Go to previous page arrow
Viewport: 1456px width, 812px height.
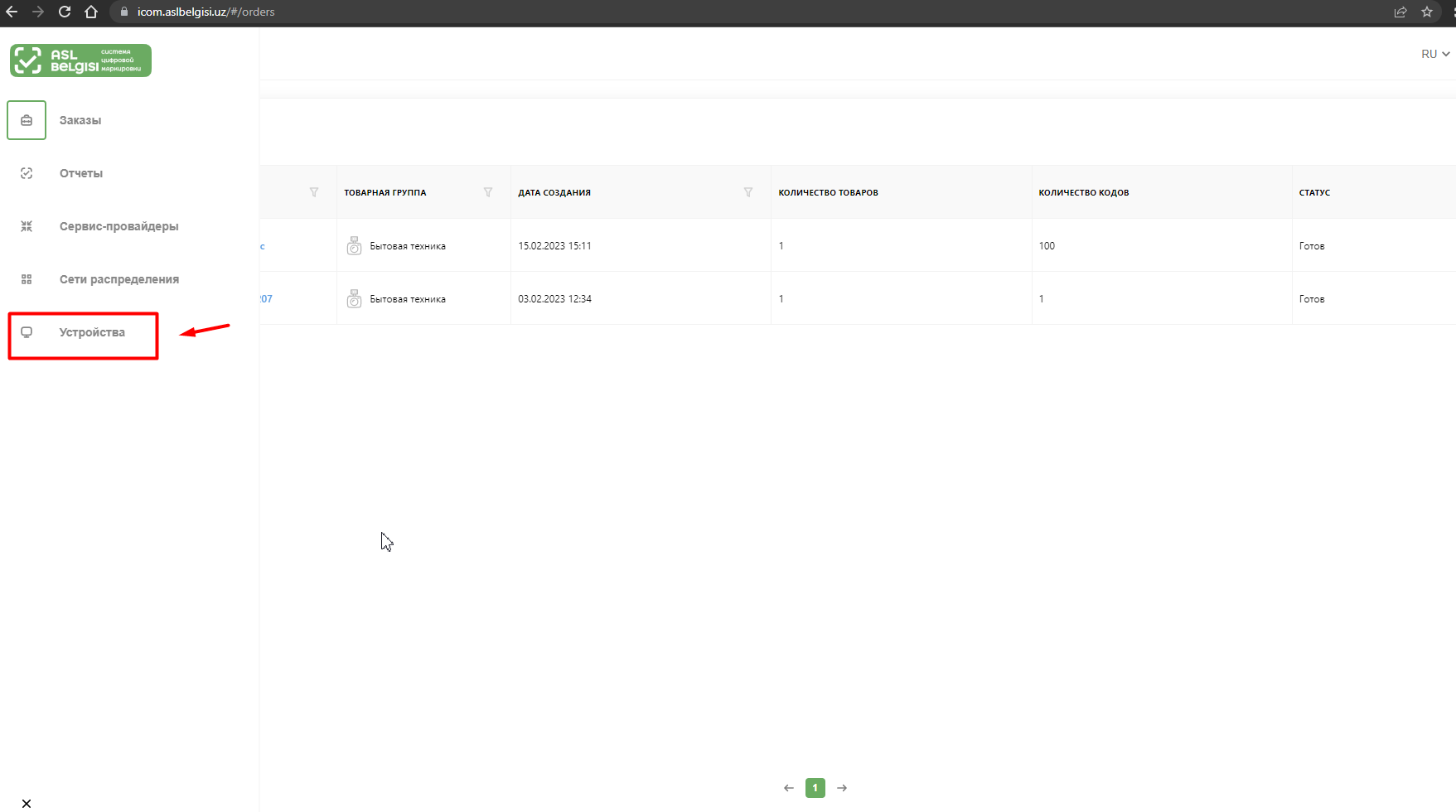tap(789, 788)
